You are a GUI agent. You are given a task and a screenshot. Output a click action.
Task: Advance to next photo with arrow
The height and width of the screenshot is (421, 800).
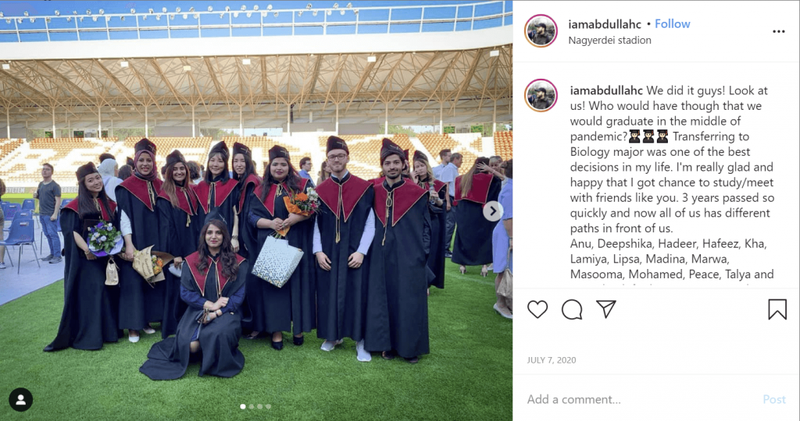(x=492, y=211)
